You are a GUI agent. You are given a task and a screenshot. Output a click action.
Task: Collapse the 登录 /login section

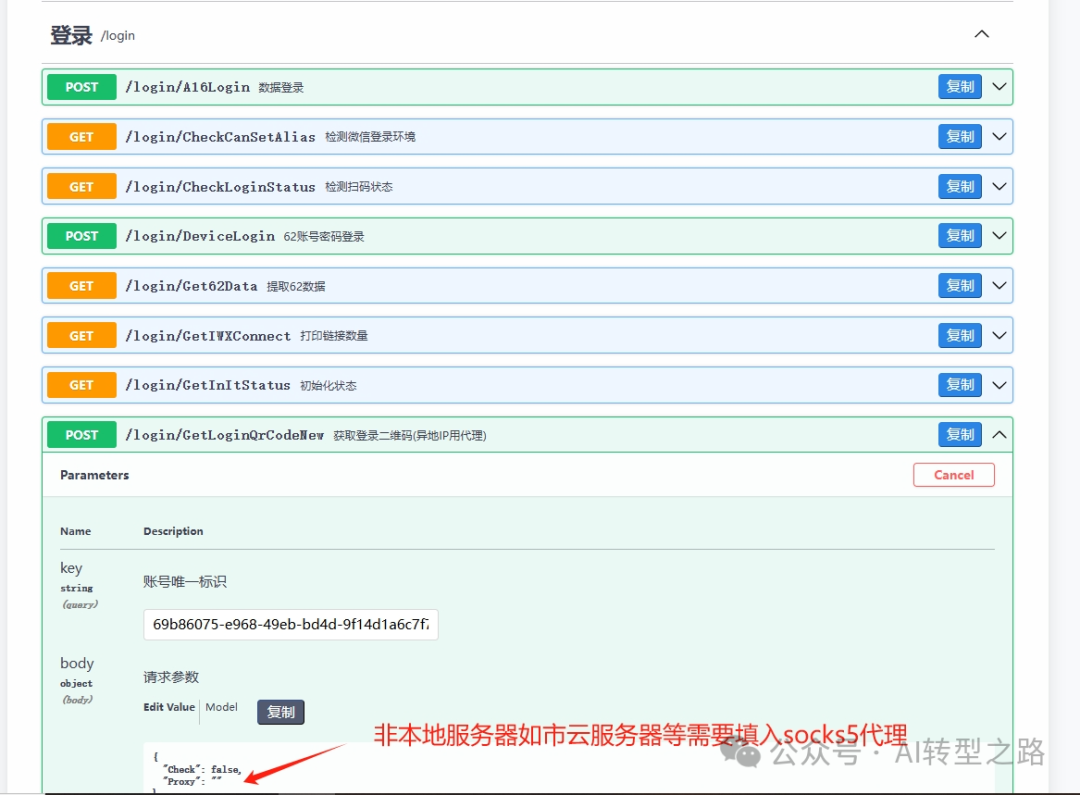click(981, 33)
